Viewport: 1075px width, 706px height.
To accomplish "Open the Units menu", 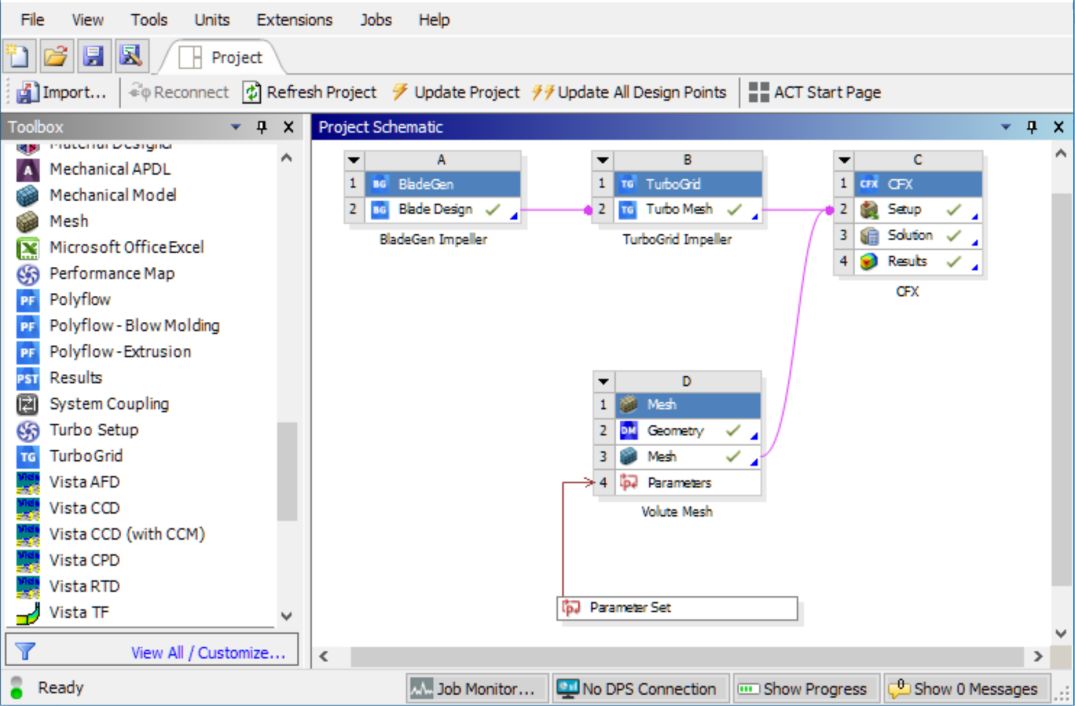I will coord(212,20).
